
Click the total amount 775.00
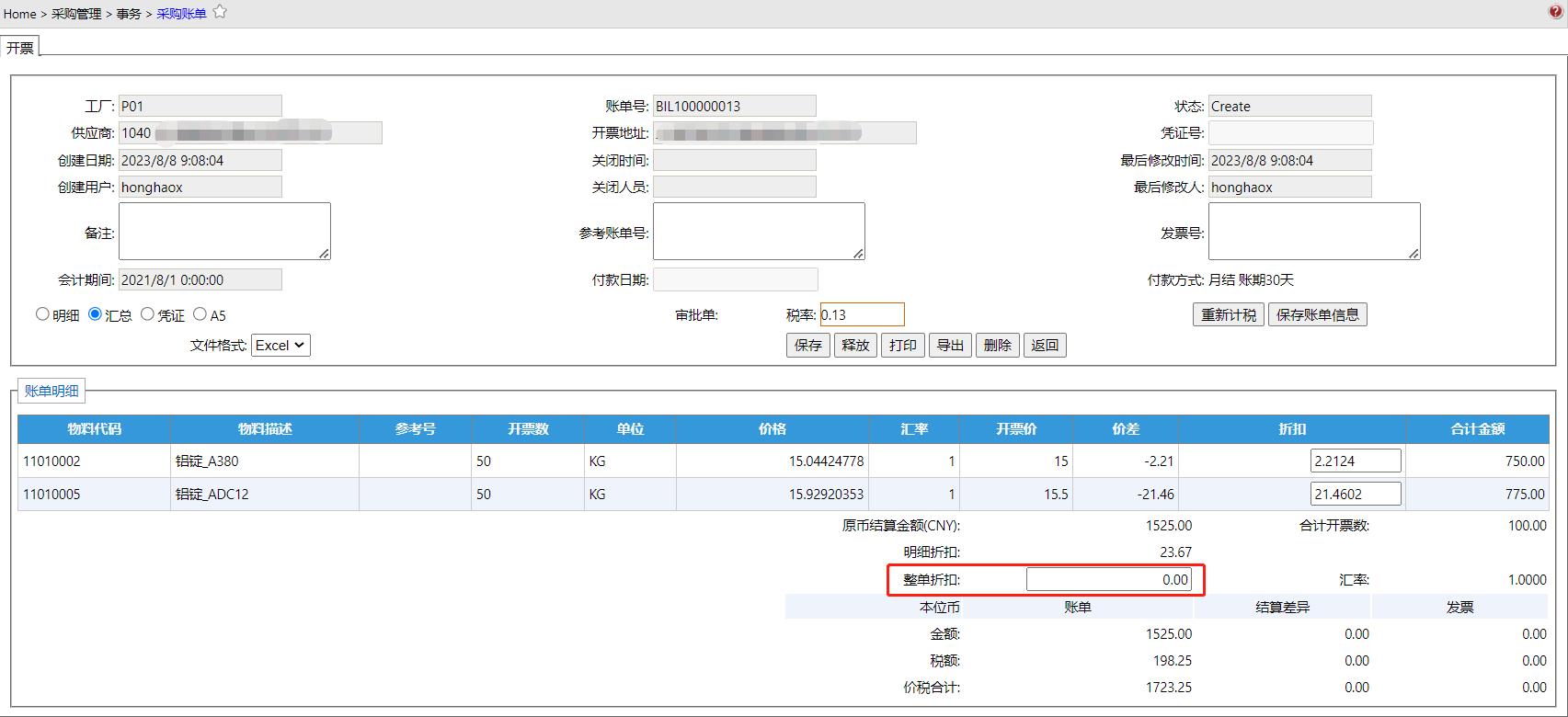[1525, 495]
